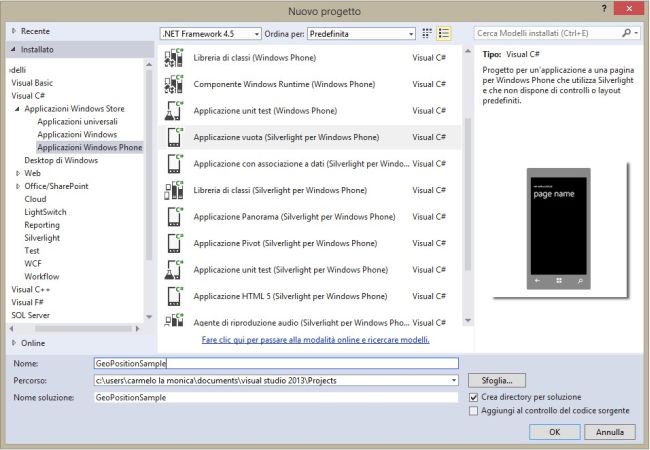650x450 pixels.
Task: Select Visual F# in the tree
Action: pyautogui.click(x=27, y=302)
